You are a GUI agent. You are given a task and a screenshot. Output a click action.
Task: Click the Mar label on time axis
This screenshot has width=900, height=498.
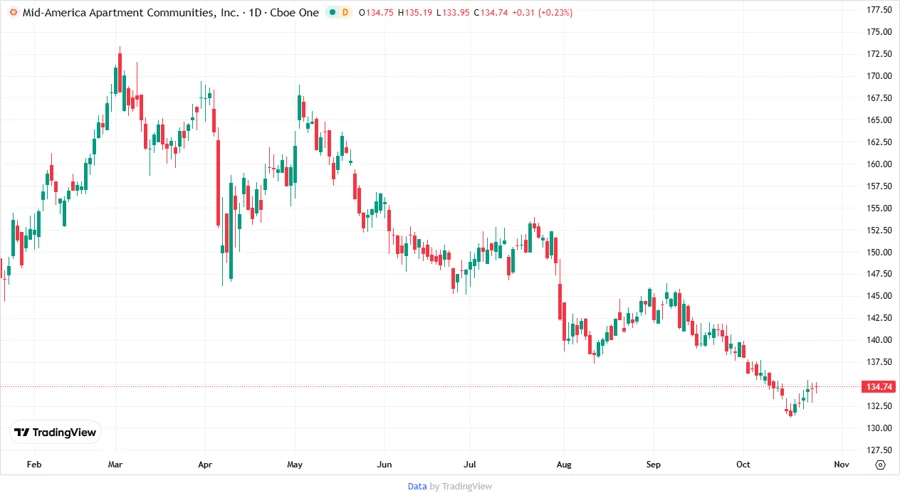point(115,464)
